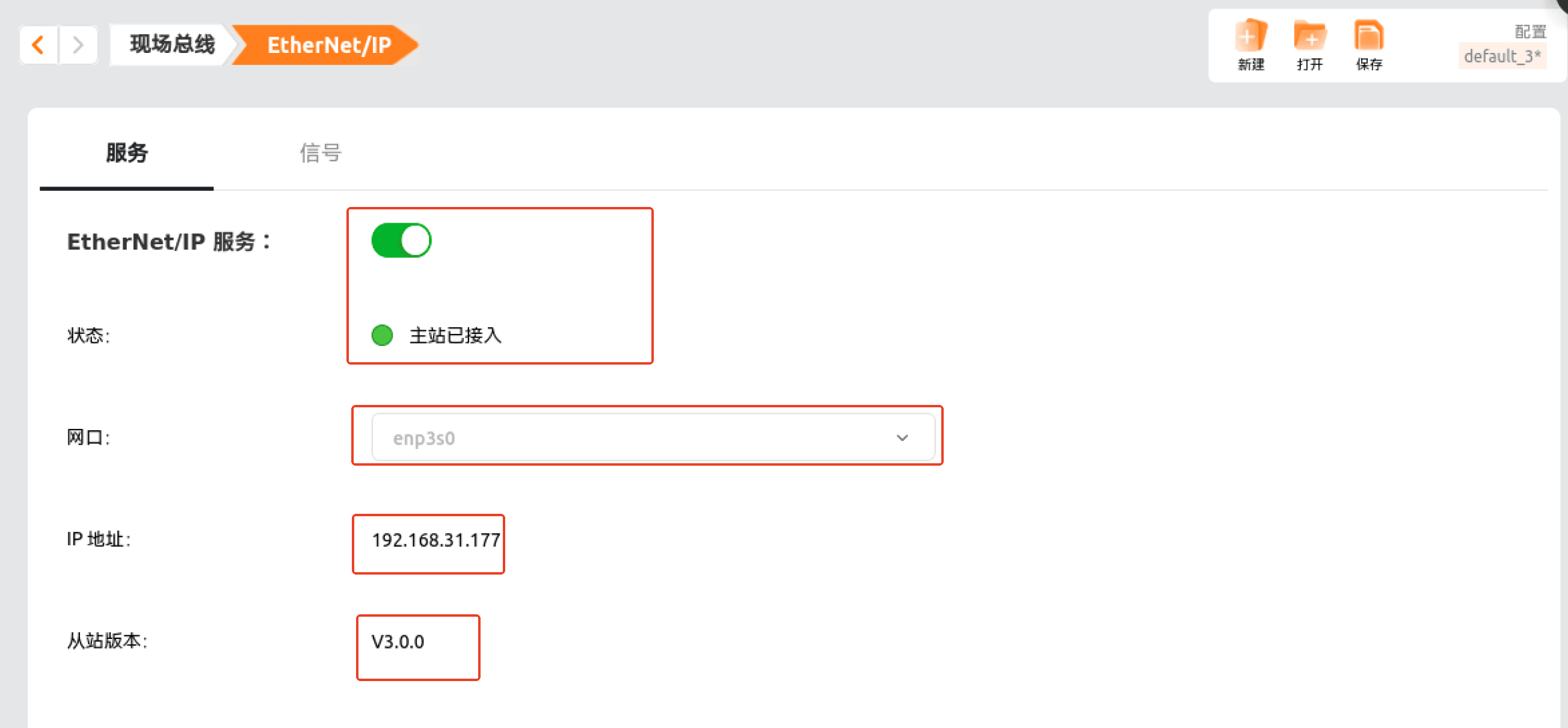The image size is (1568, 728).
Task: Click the gray forward arrow
Action: [x=78, y=45]
